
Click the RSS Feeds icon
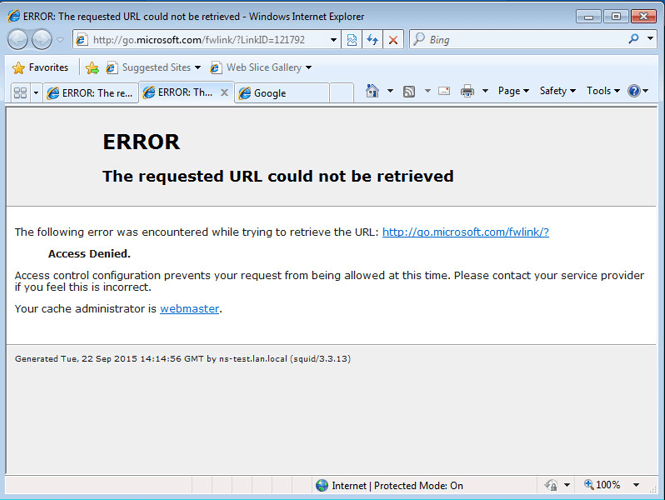click(x=409, y=91)
